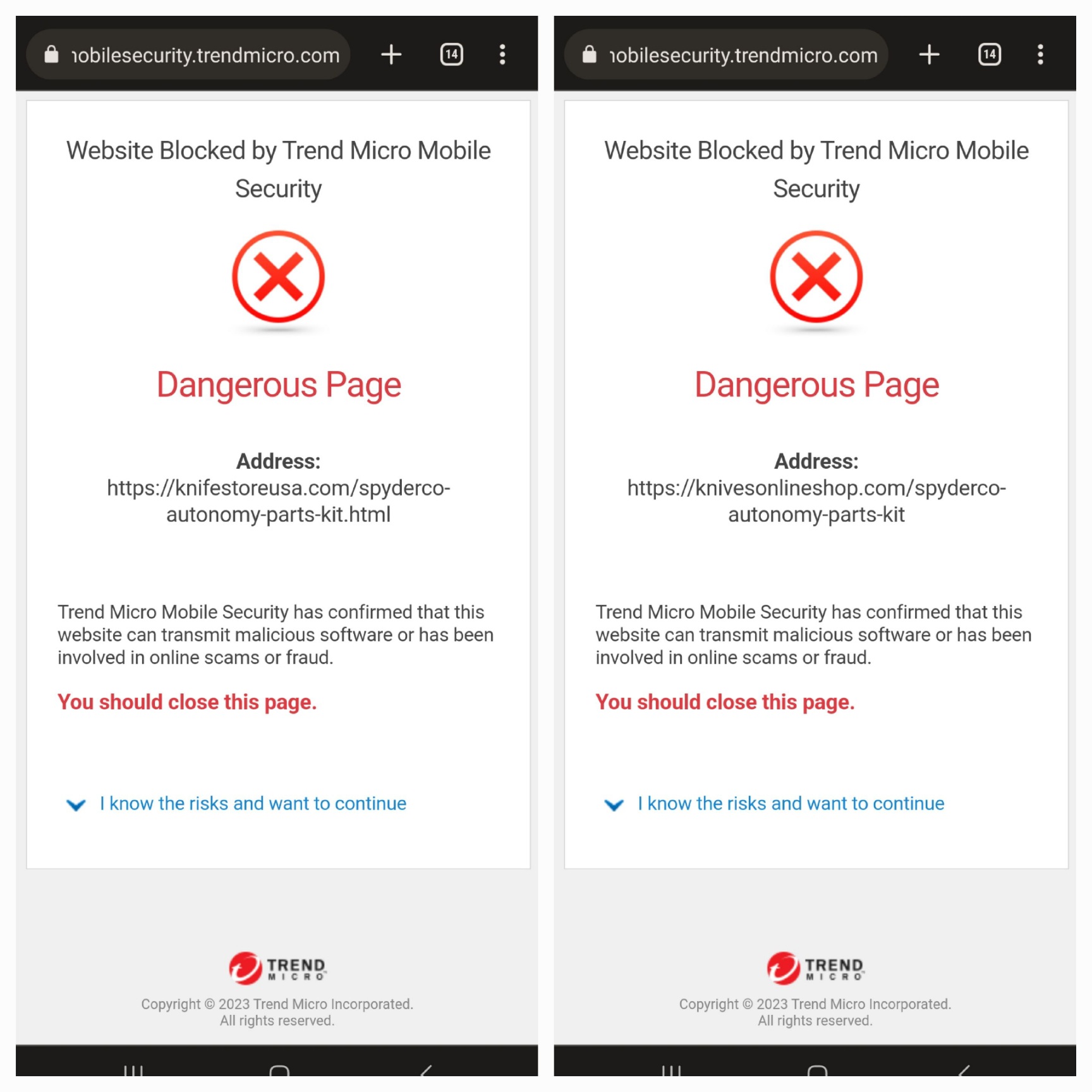The width and height of the screenshot is (1092, 1092).
Task: Tap Android back button on left phone
Action: (x=426, y=1070)
